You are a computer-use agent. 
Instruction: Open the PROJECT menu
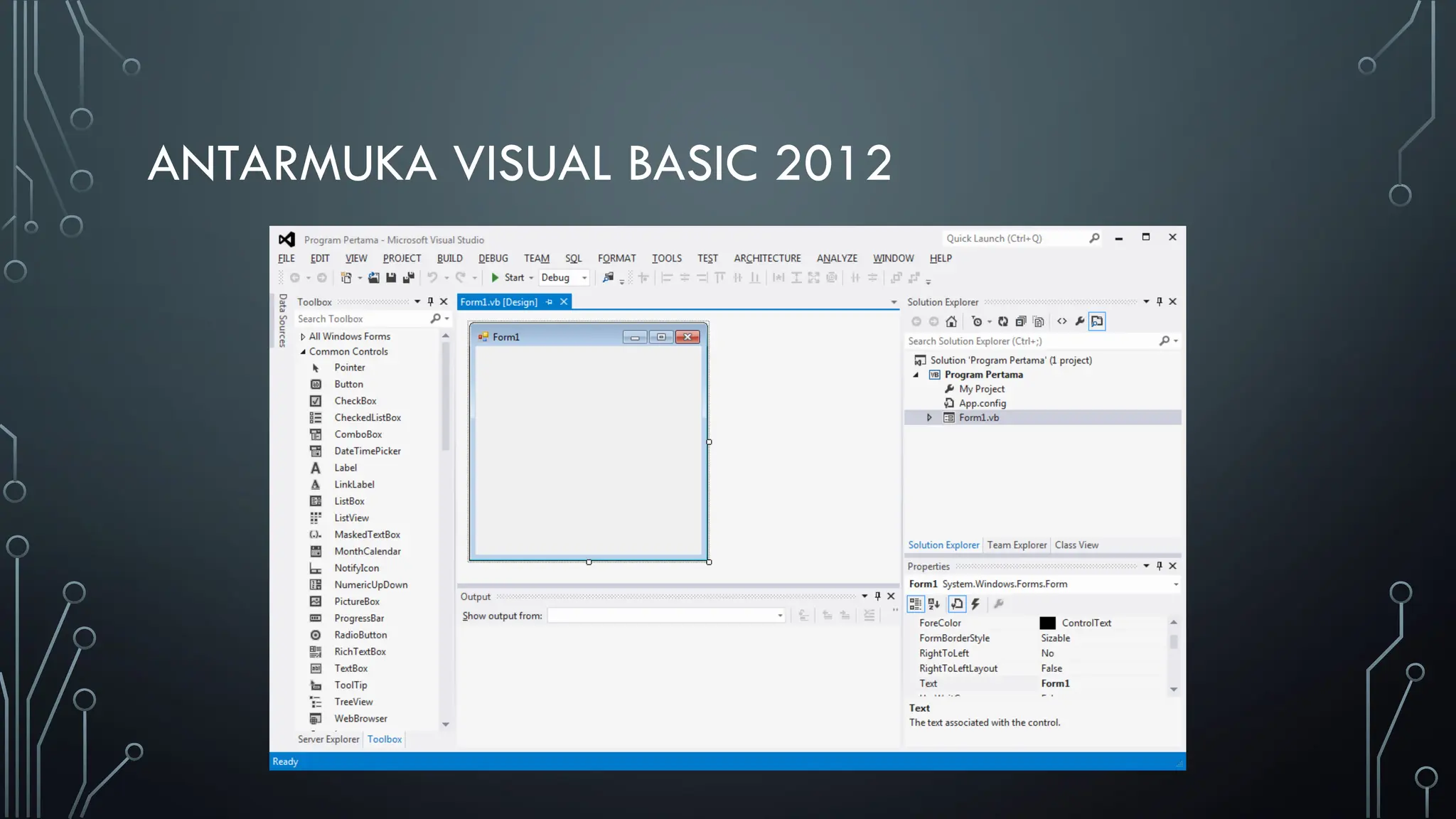point(402,259)
